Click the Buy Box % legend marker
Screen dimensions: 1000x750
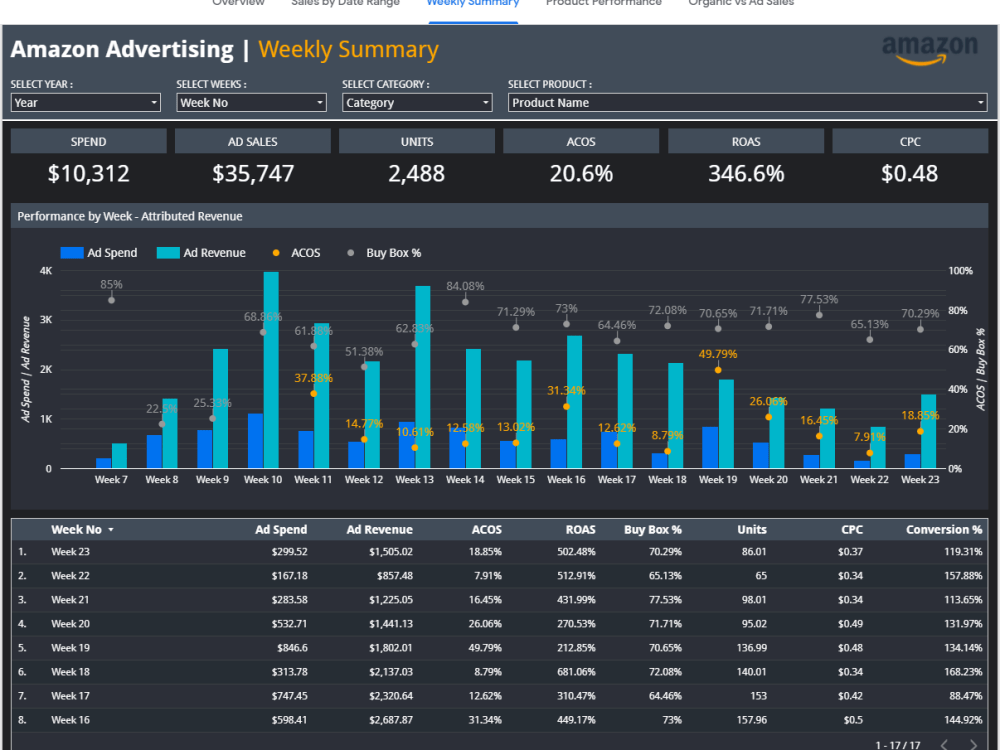[350, 253]
